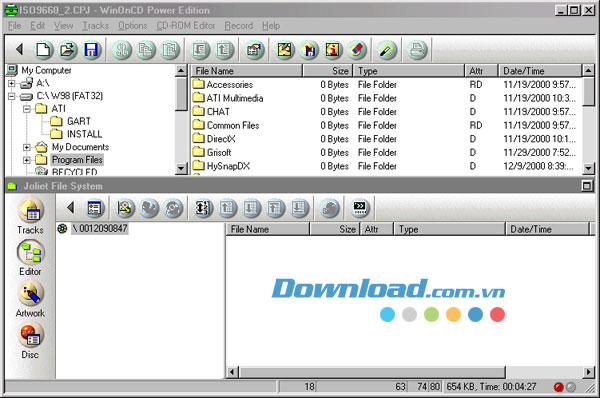Click the Joliet pane horizontal scroll-right arrow
The width and height of the screenshot is (600, 398).
(589, 372)
